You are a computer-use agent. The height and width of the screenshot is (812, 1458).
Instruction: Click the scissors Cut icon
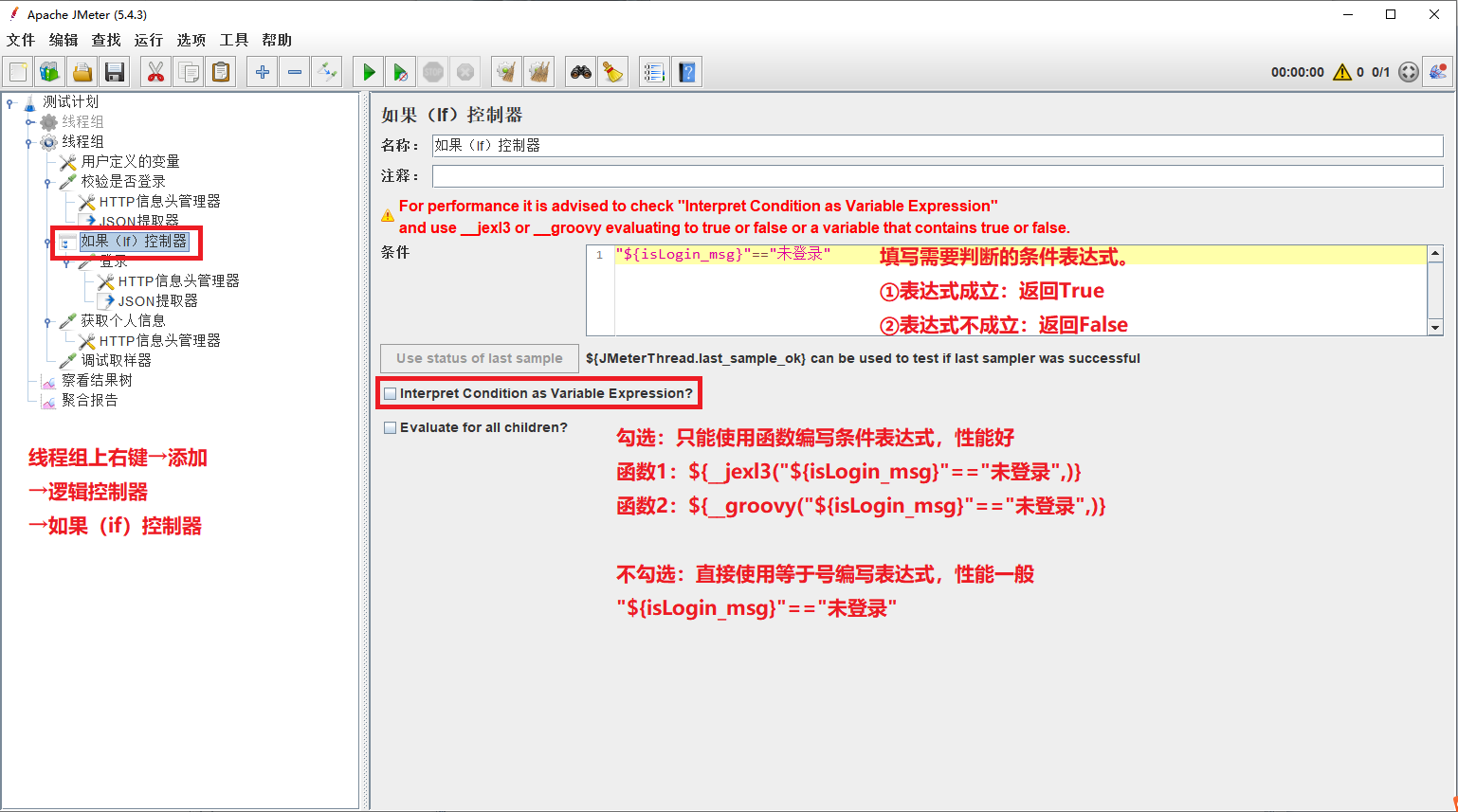click(155, 72)
